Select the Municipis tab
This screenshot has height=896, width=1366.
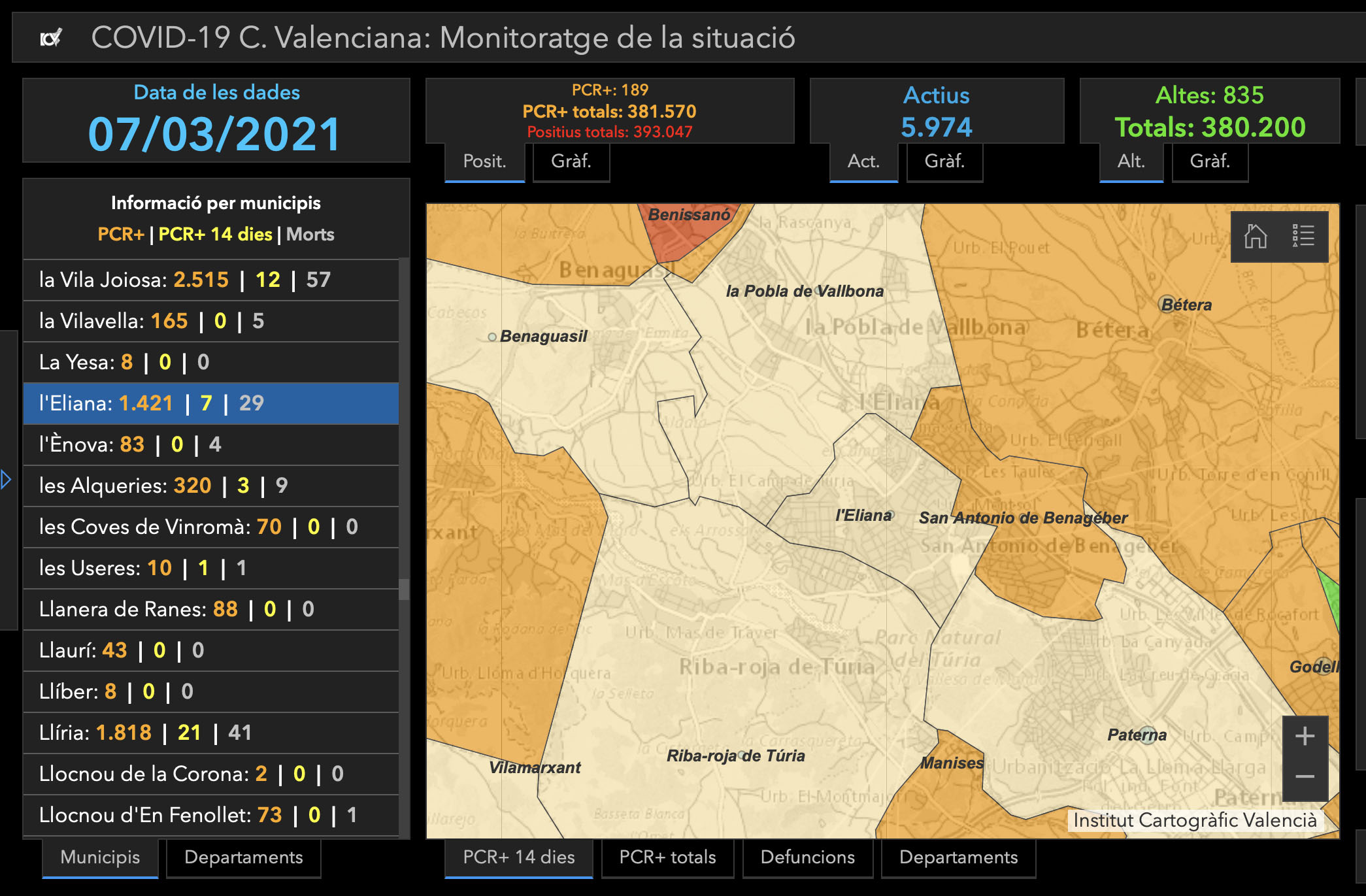100,857
